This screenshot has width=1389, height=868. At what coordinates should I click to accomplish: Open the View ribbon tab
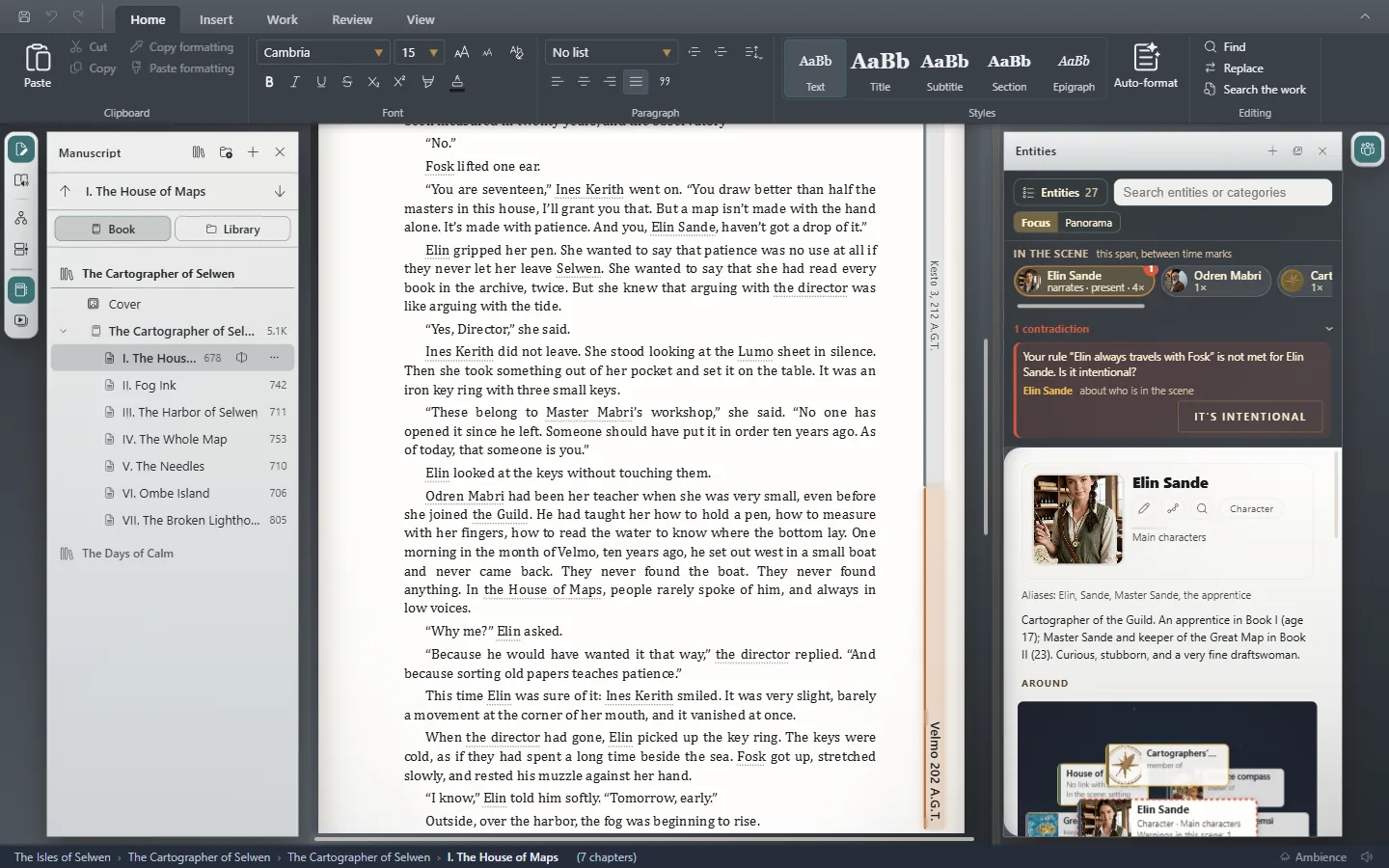coord(421,19)
